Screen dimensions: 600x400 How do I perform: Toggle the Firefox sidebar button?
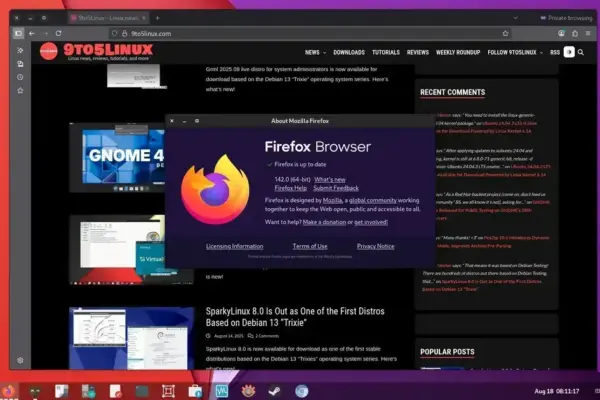click(x=18, y=33)
